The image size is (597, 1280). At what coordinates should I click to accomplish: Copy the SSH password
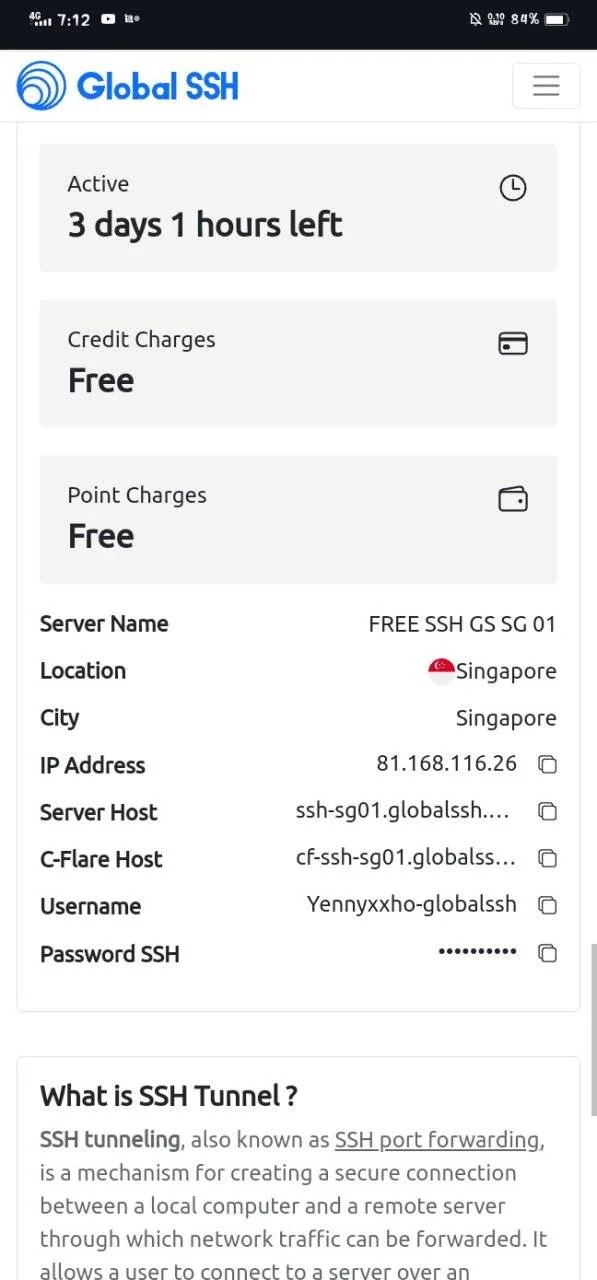tap(547, 954)
